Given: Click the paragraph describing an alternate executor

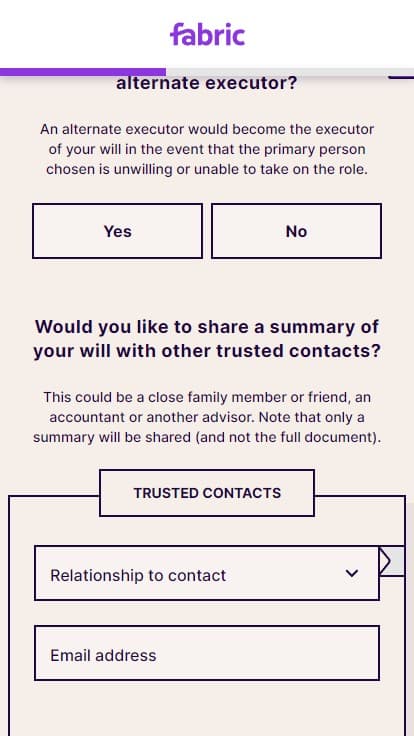Looking at the screenshot, I should [x=207, y=149].
